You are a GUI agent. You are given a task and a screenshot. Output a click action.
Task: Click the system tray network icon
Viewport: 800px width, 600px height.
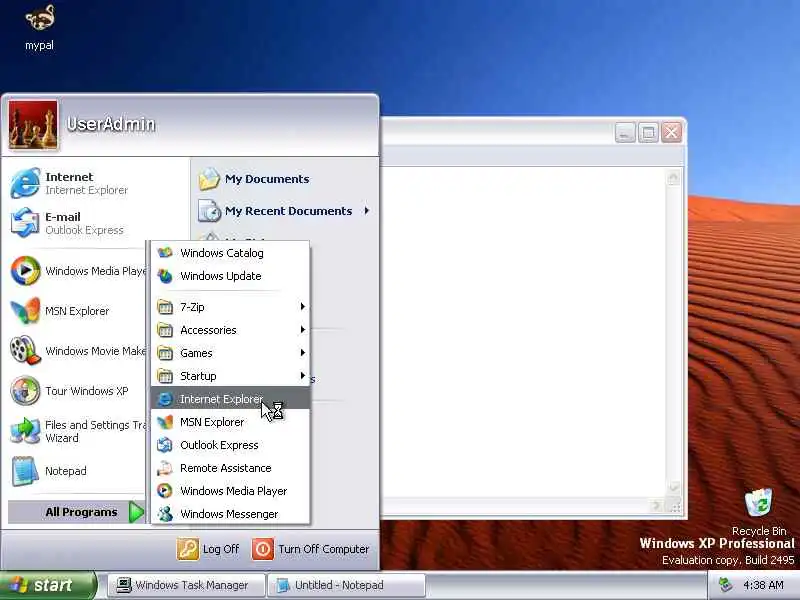(725, 585)
